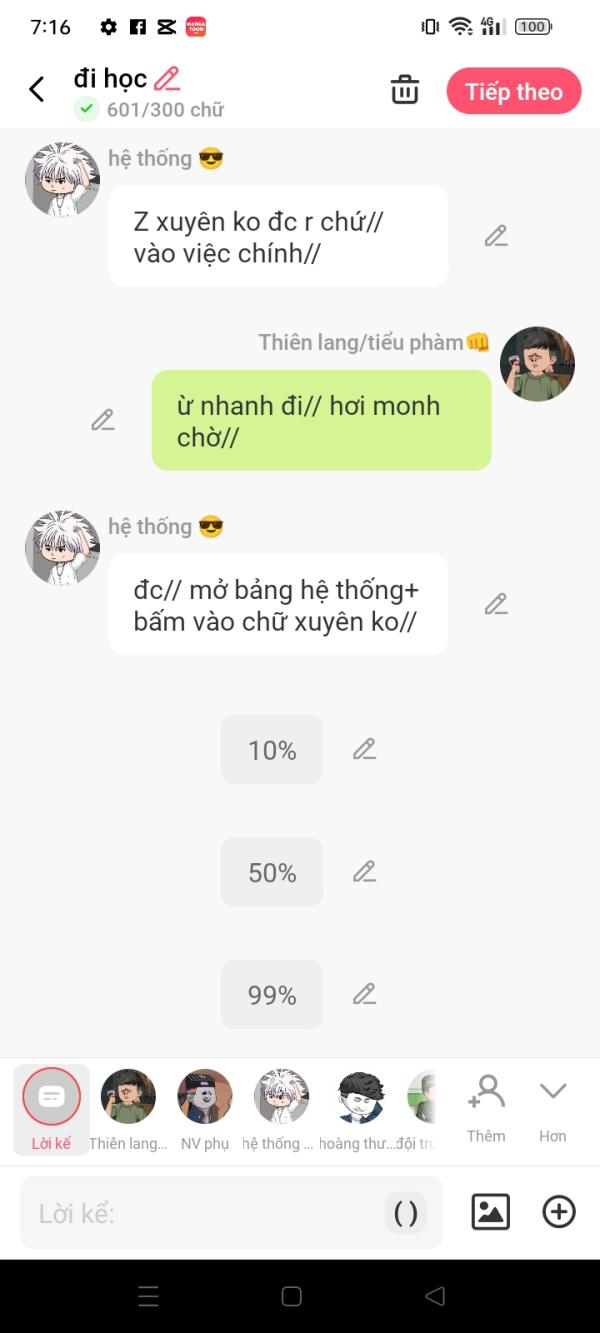The width and height of the screenshot is (600, 1333).
Task: Add a character with "Thêm"
Action: click(486, 1109)
